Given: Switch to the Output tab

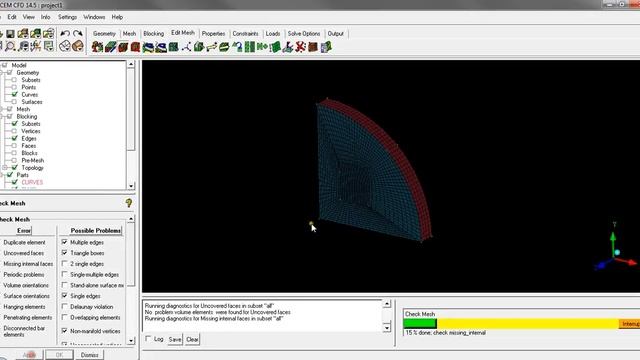Looking at the screenshot, I should point(336,33).
